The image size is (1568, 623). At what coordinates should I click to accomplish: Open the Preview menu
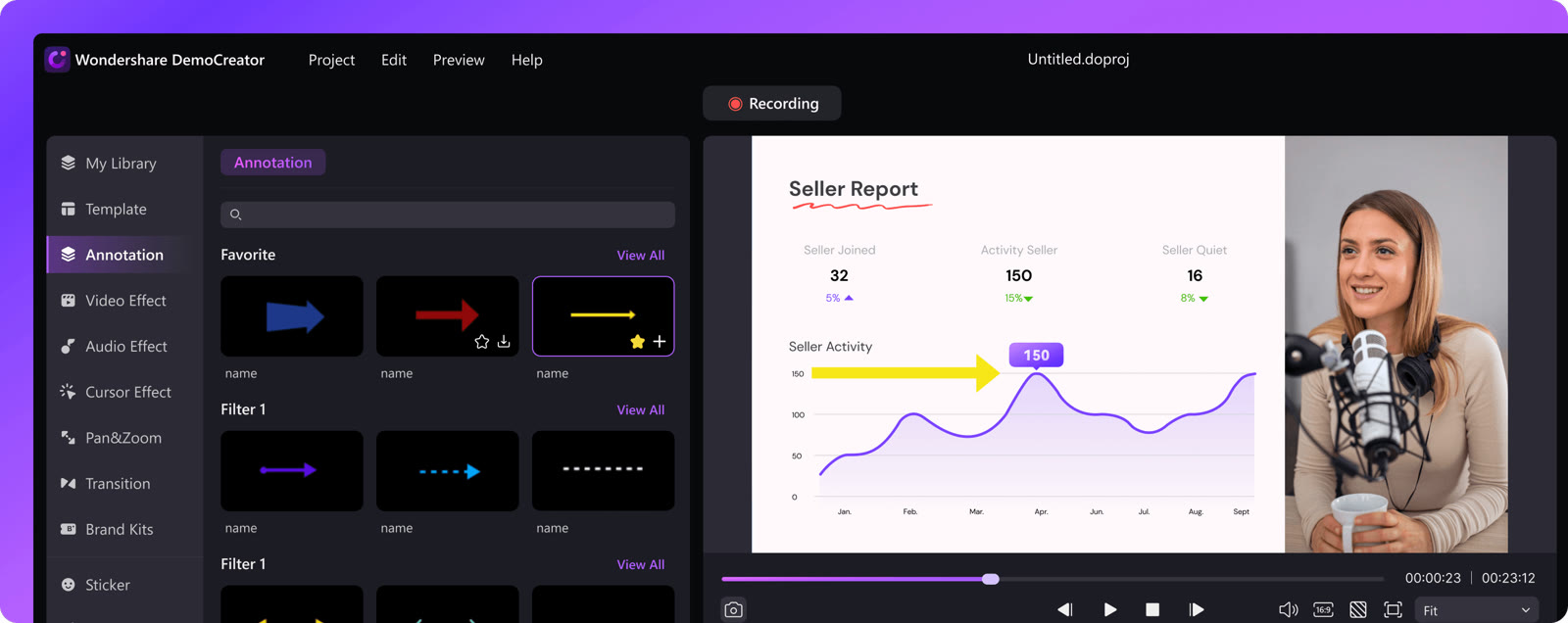459,60
